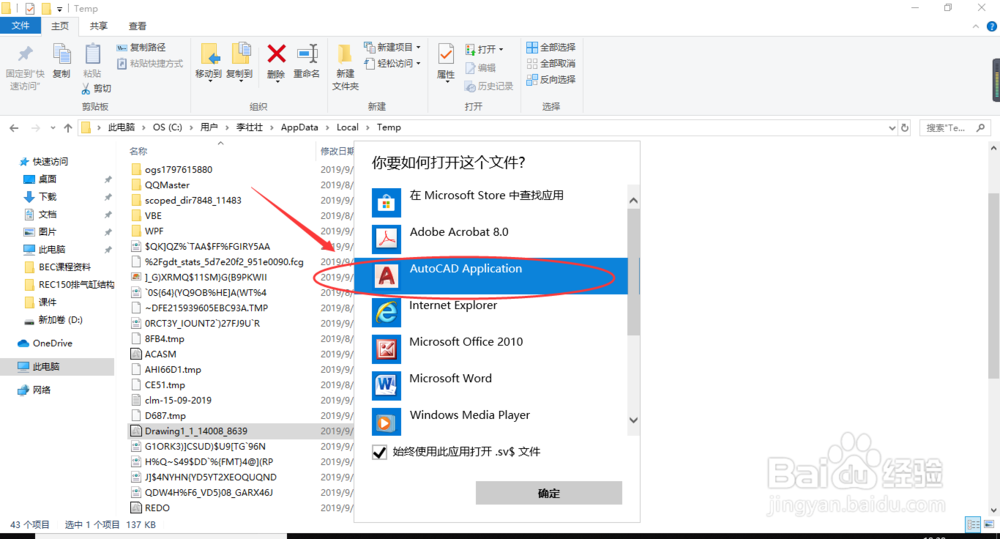Screen dimensions: 1000x539
Task: Click the Properties (属性) icon
Action: (446, 55)
